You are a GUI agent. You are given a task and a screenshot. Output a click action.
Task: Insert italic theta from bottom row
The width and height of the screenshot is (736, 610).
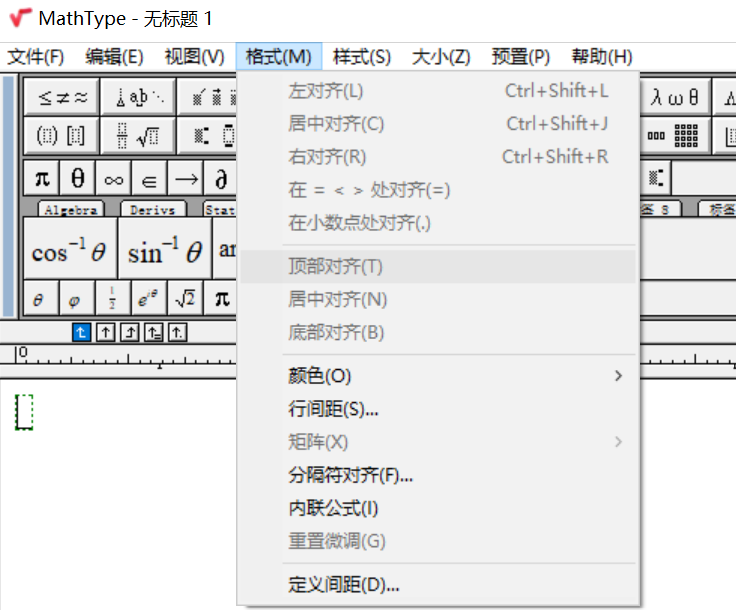41,297
